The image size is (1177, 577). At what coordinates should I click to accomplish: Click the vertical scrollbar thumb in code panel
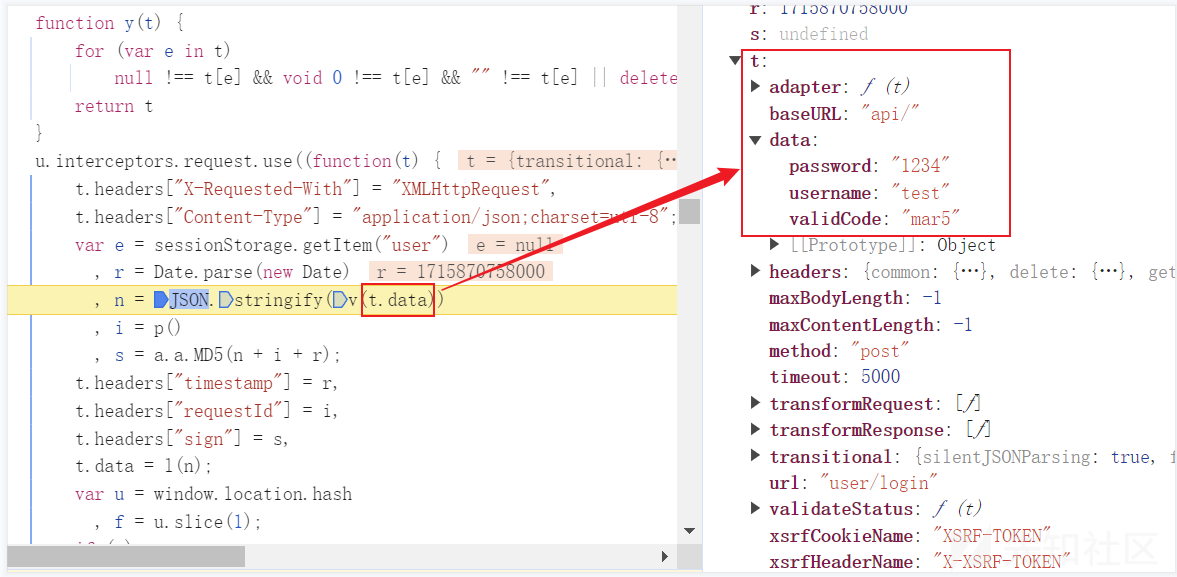[x=688, y=211]
